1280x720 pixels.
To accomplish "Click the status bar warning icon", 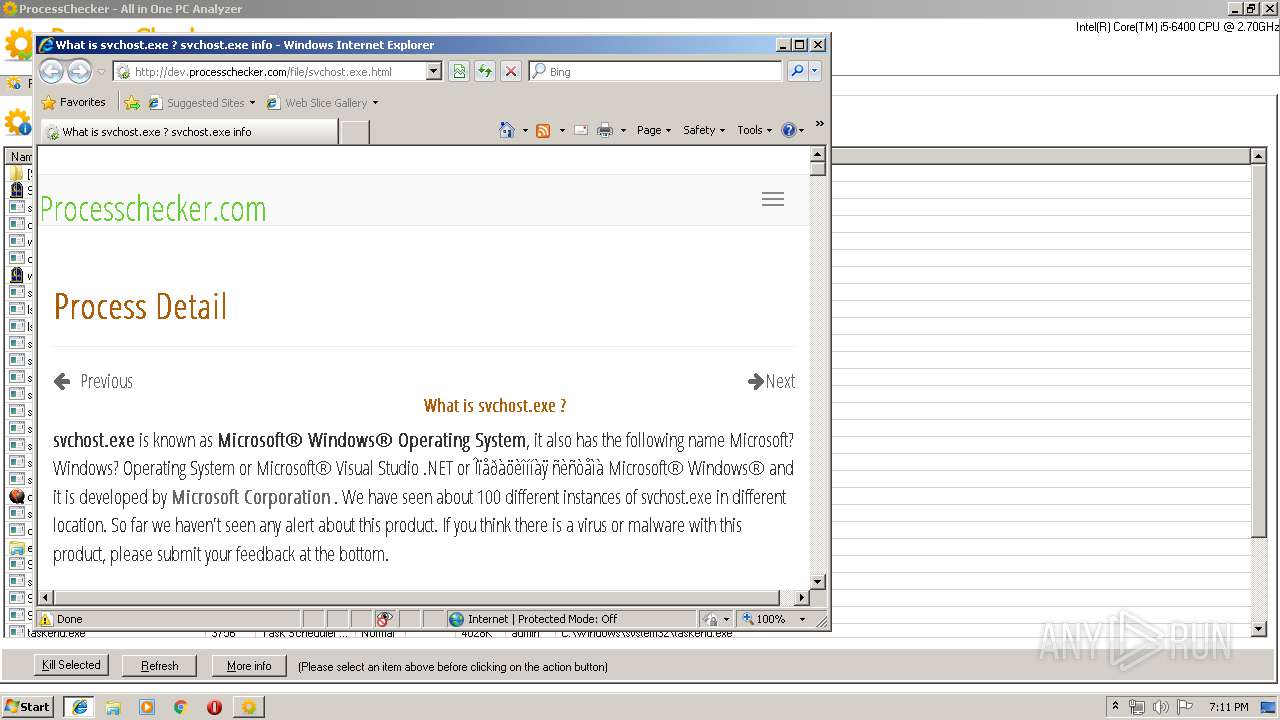I will tap(46, 619).
